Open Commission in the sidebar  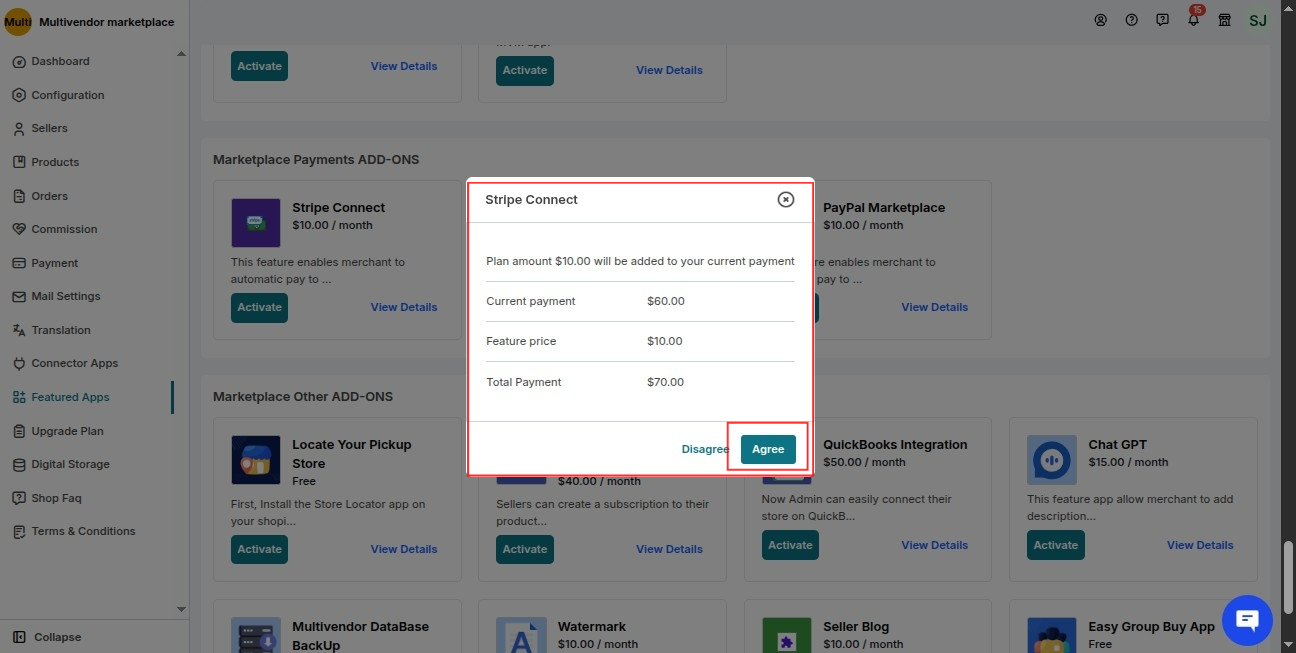[64, 229]
